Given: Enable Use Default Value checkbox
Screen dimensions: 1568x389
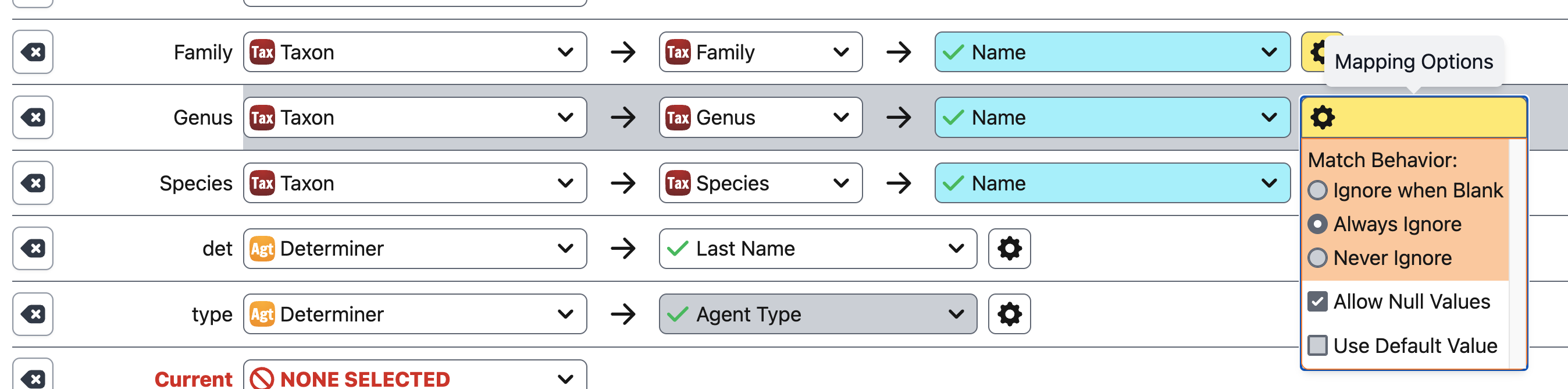Looking at the screenshot, I should [1317, 346].
